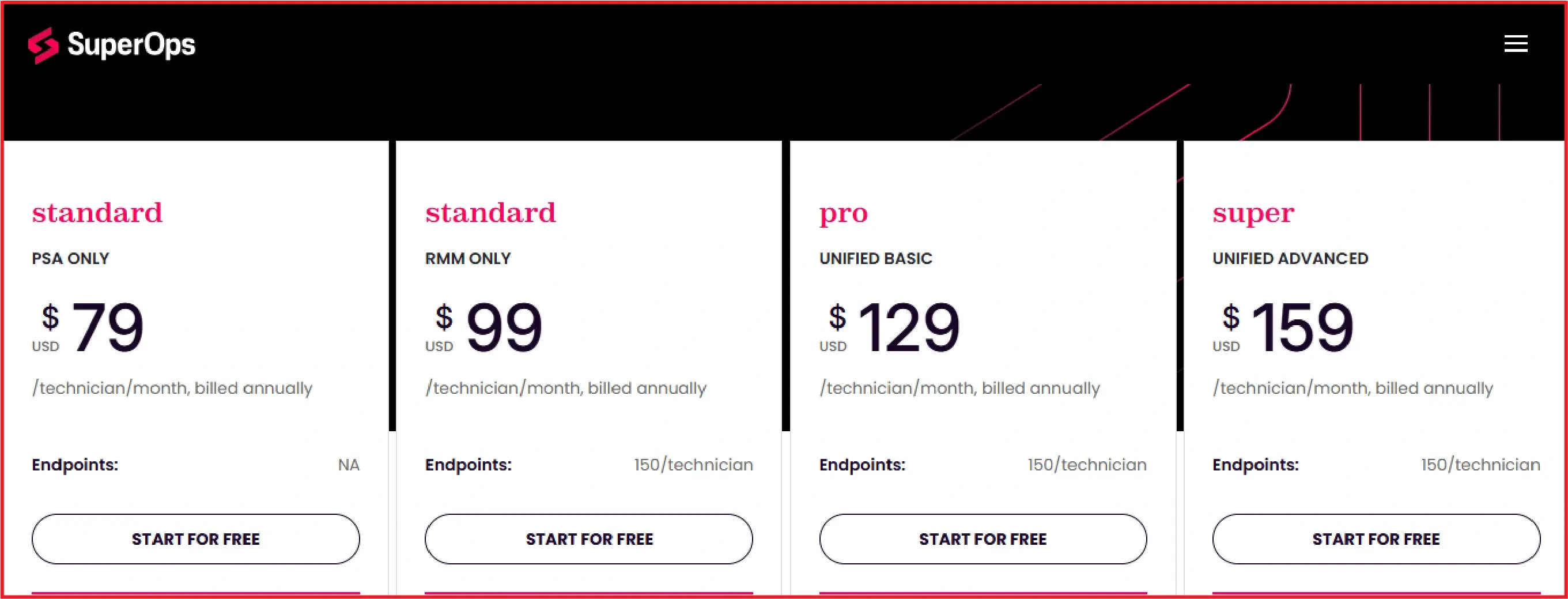
Task: Select the pro plan heading
Action: click(842, 213)
